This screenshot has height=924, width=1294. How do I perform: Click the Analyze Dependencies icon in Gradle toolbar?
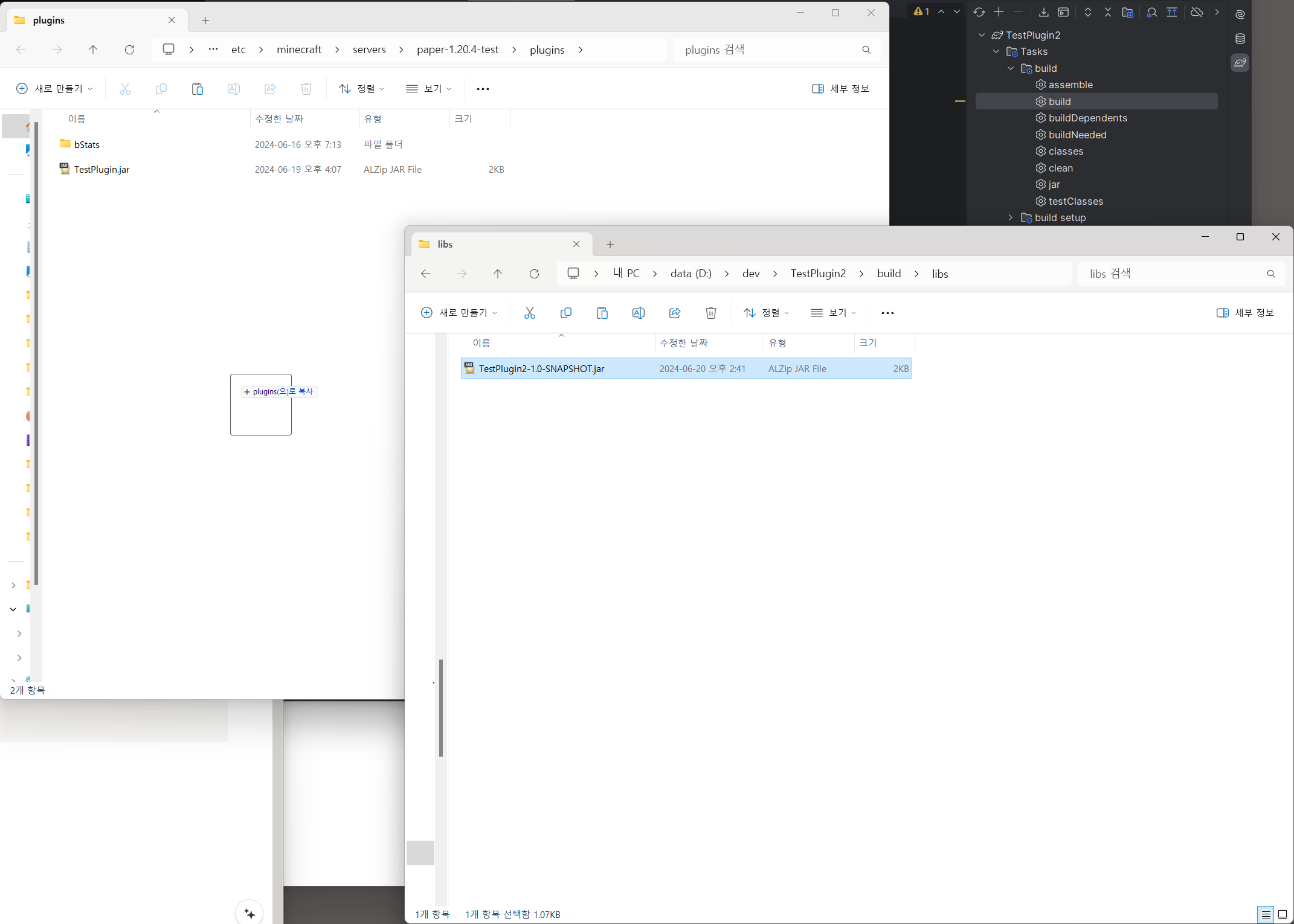[1152, 12]
